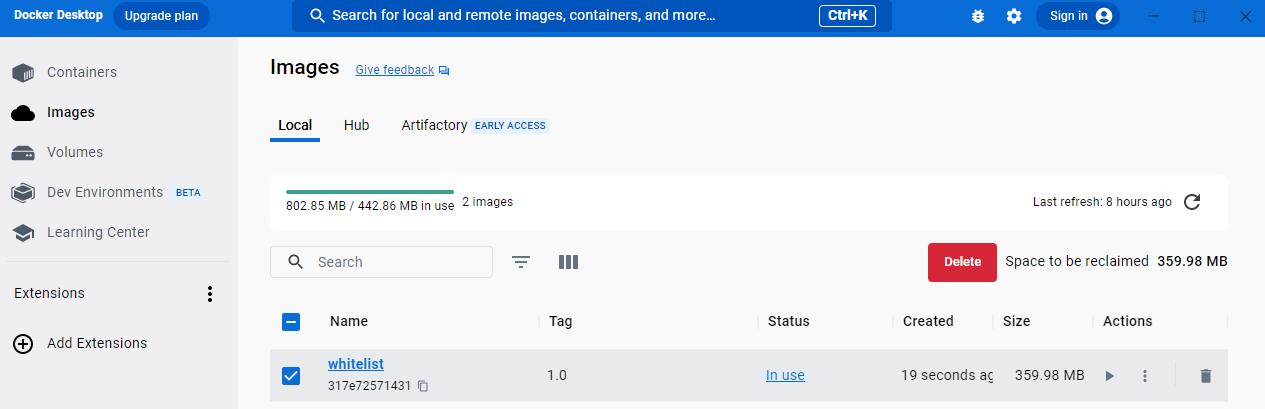Sort by the Created column header

(928, 321)
